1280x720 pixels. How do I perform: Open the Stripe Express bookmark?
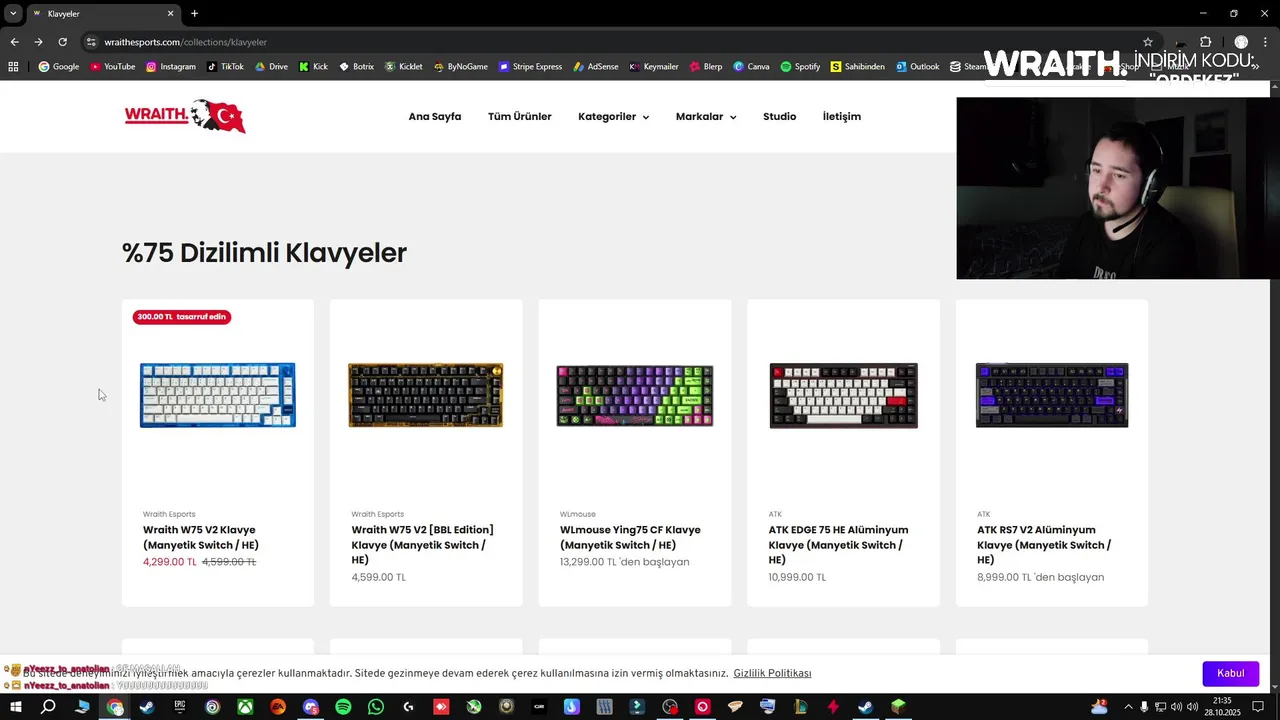click(x=531, y=67)
